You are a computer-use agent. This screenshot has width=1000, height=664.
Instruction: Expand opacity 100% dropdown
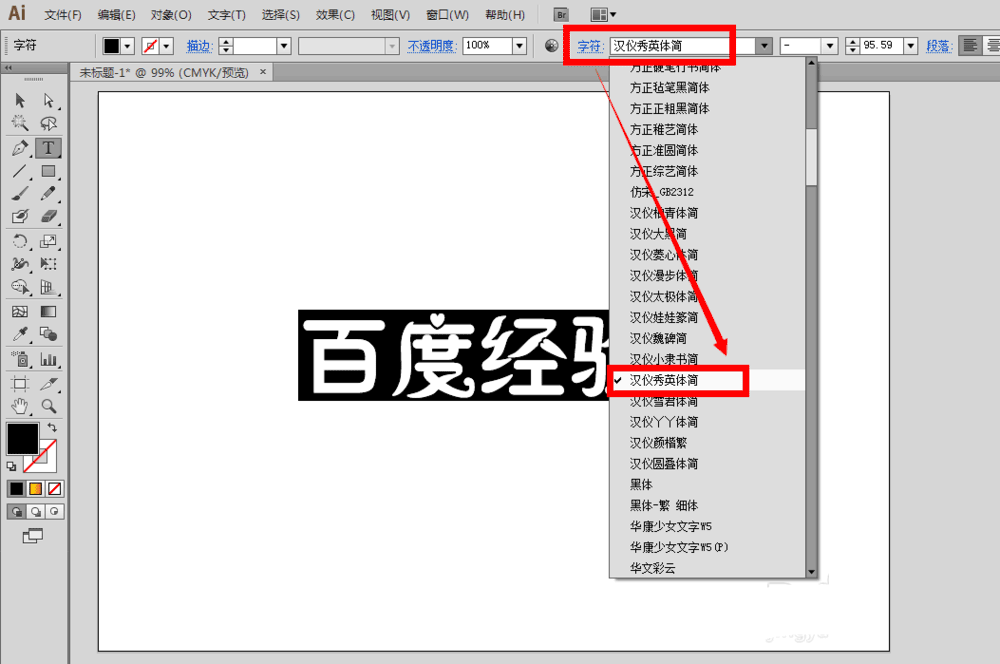coord(520,46)
